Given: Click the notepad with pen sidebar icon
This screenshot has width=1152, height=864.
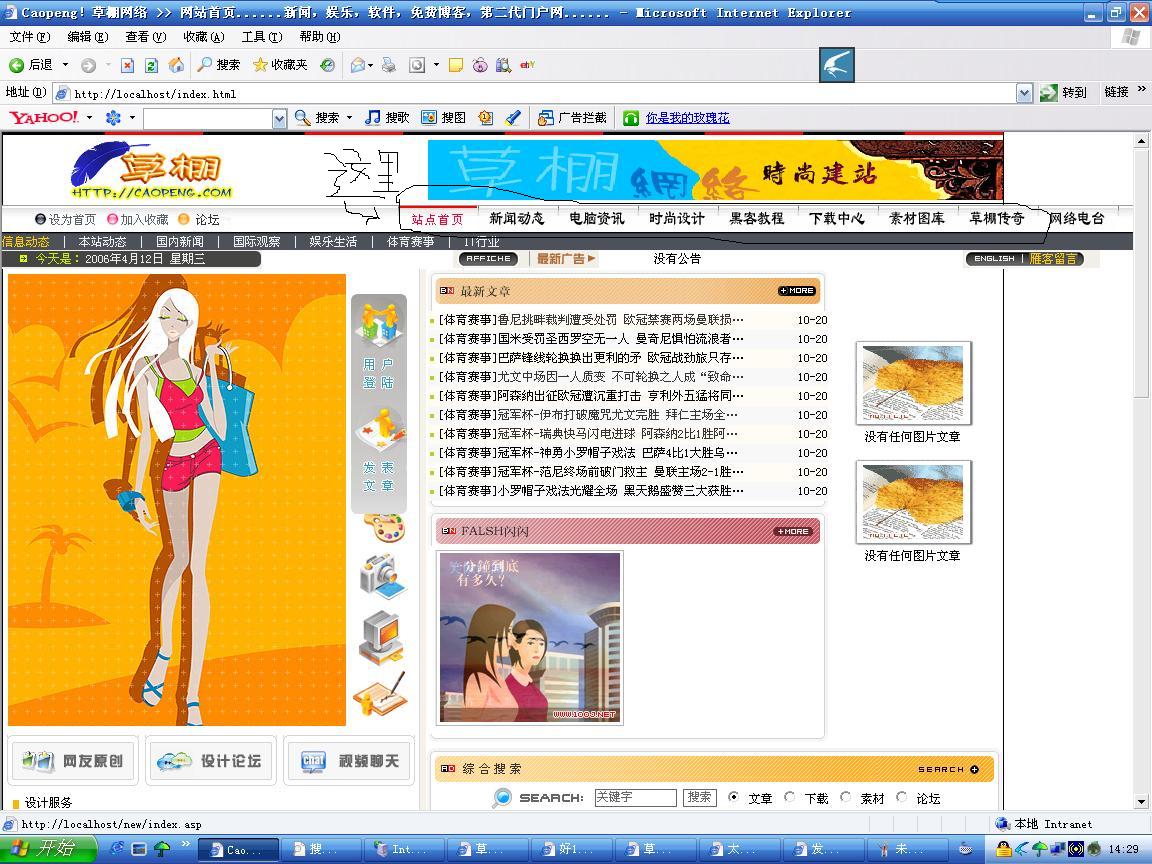Looking at the screenshot, I should (380, 694).
